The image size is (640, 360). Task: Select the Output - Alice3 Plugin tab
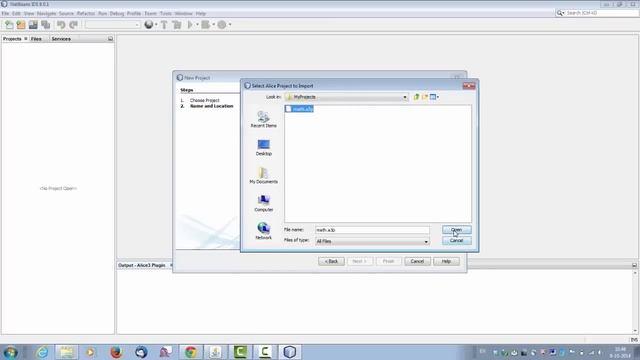[142, 265]
